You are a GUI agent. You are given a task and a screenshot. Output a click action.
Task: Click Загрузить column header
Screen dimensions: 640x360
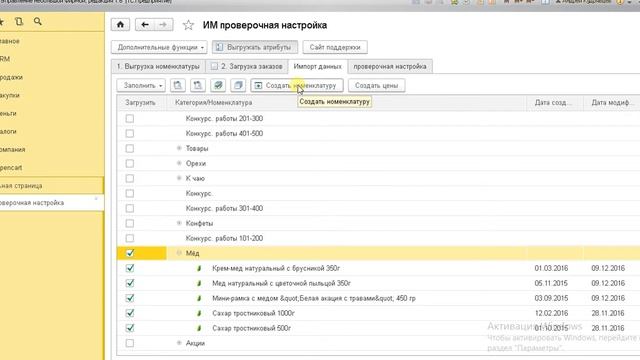[x=141, y=102]
